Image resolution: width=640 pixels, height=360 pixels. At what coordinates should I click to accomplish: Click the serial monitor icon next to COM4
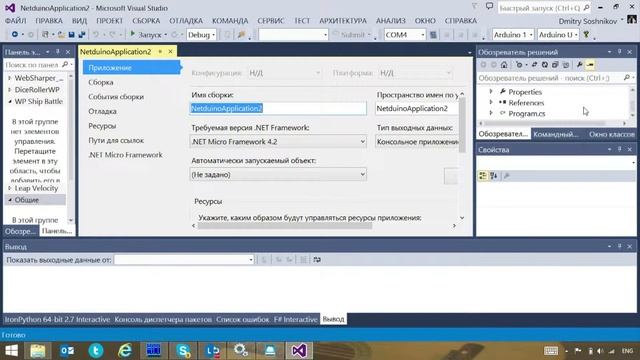click(x=433, y=35)
